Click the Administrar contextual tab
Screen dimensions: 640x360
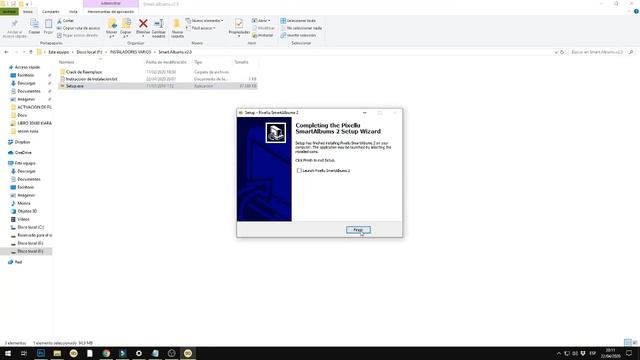pos(111,4)
